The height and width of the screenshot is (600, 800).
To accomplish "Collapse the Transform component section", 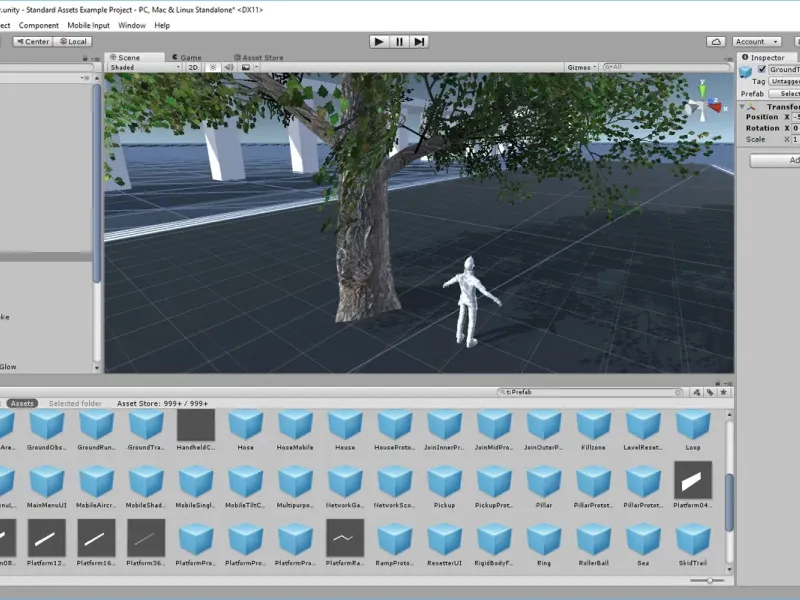I will 743,106.
